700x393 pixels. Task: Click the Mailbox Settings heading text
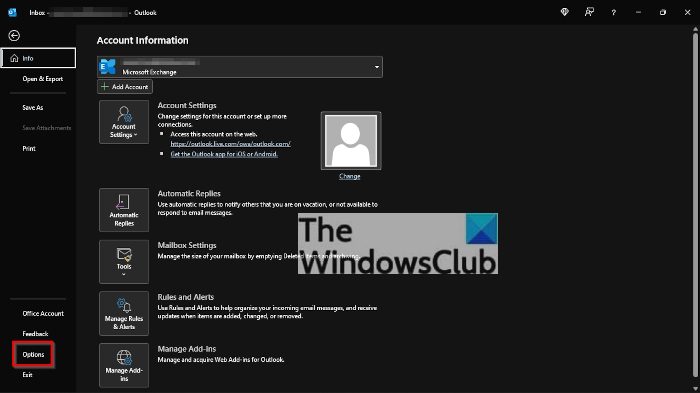pos(187,245)
